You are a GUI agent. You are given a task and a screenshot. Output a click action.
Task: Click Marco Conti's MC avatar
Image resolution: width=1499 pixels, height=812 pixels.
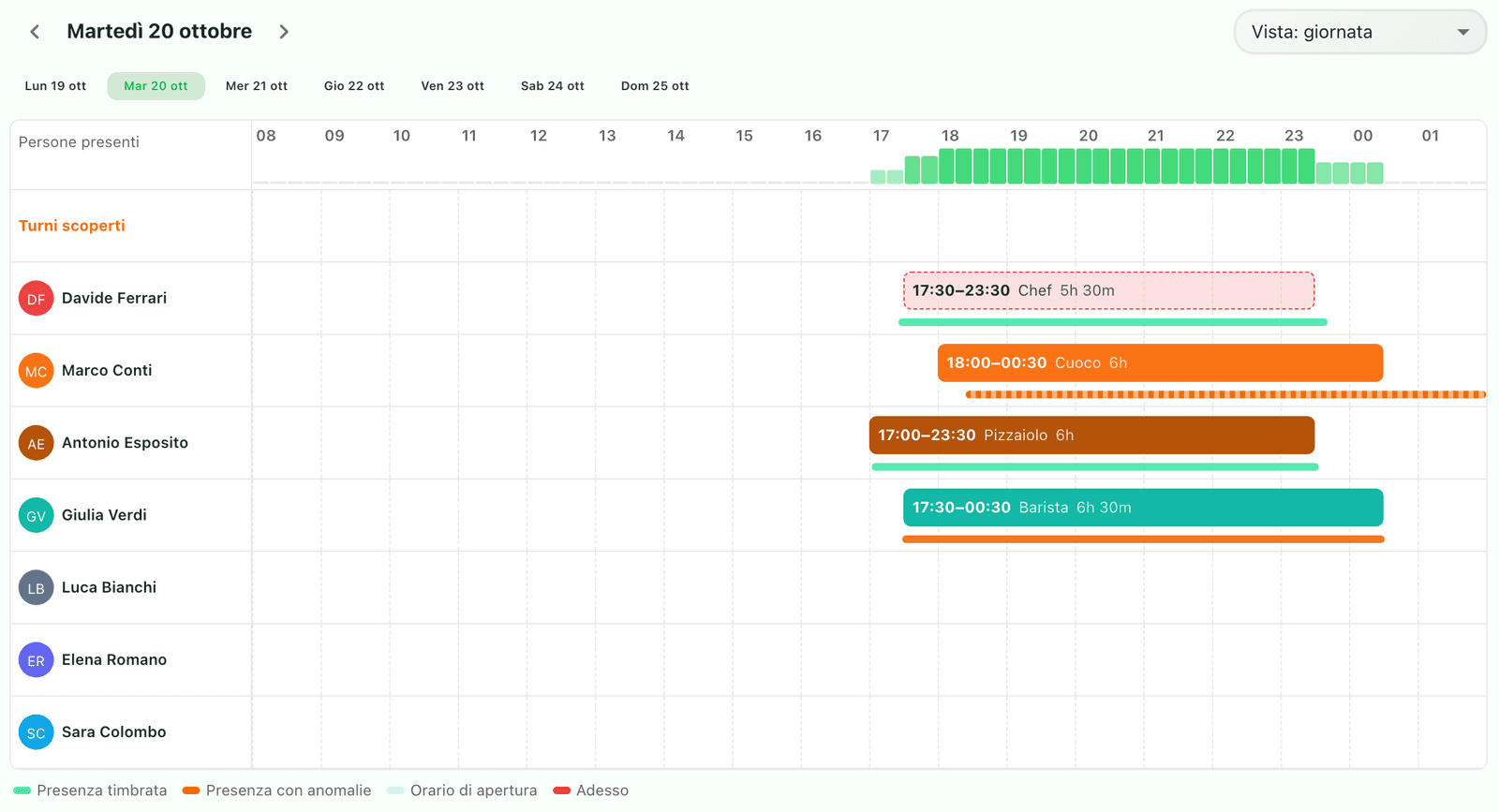pos(36,371)
